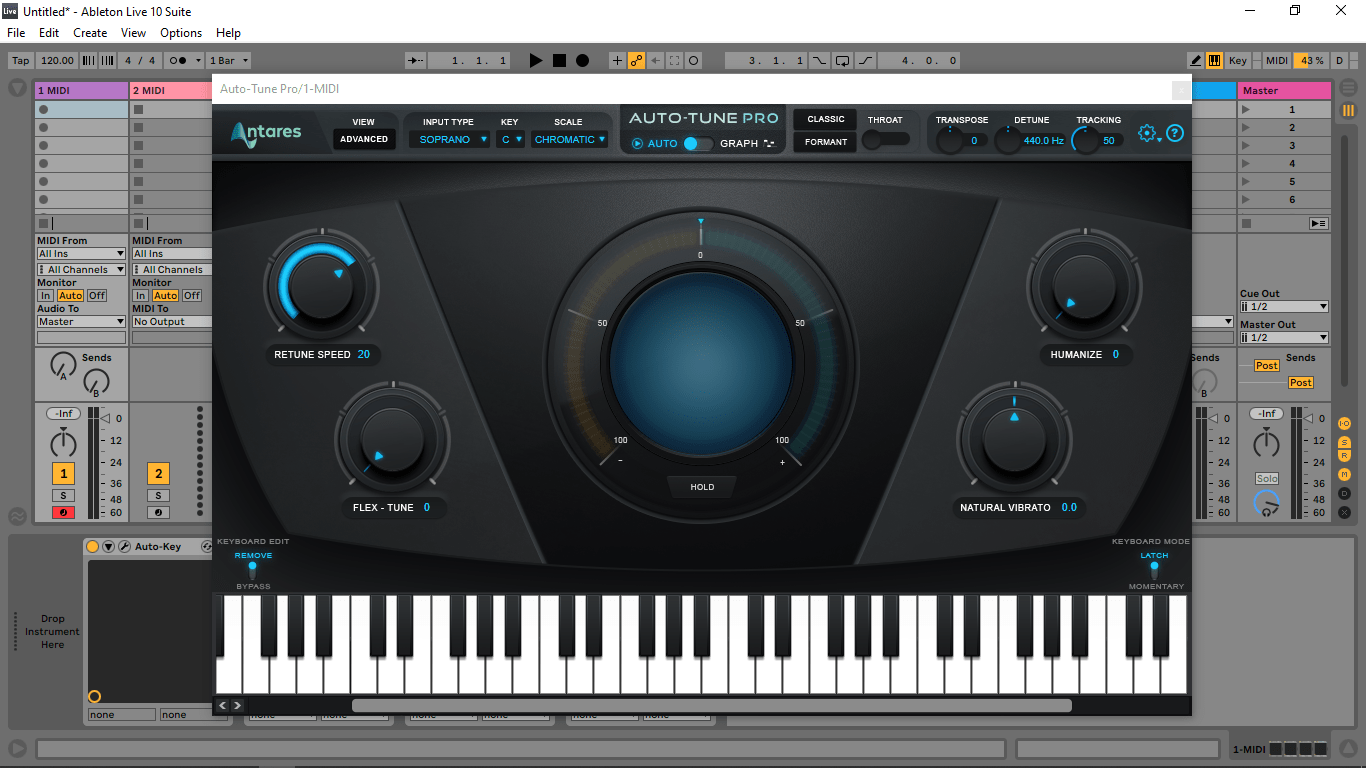The width and height of the screenshot is (1366, 768).
Task: Select the Master track header
Action: click(x=1284, y=90)
